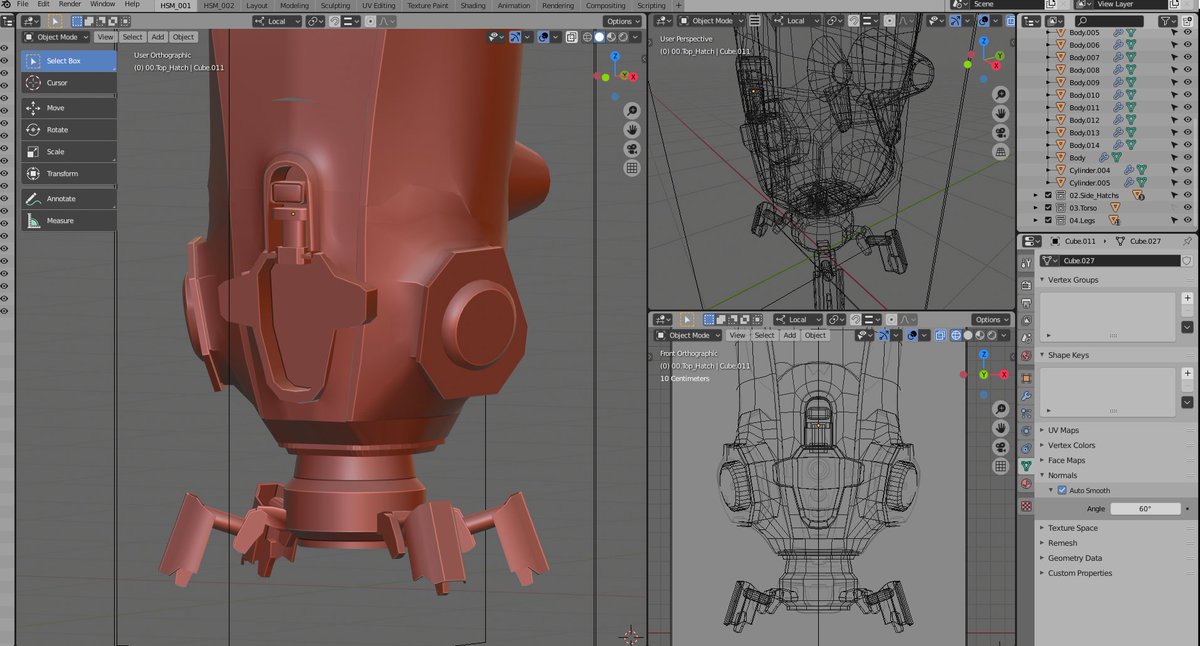The image size is (1200, 646).
Task: Select the Select Box tool
Action: (x=68, y=61)
